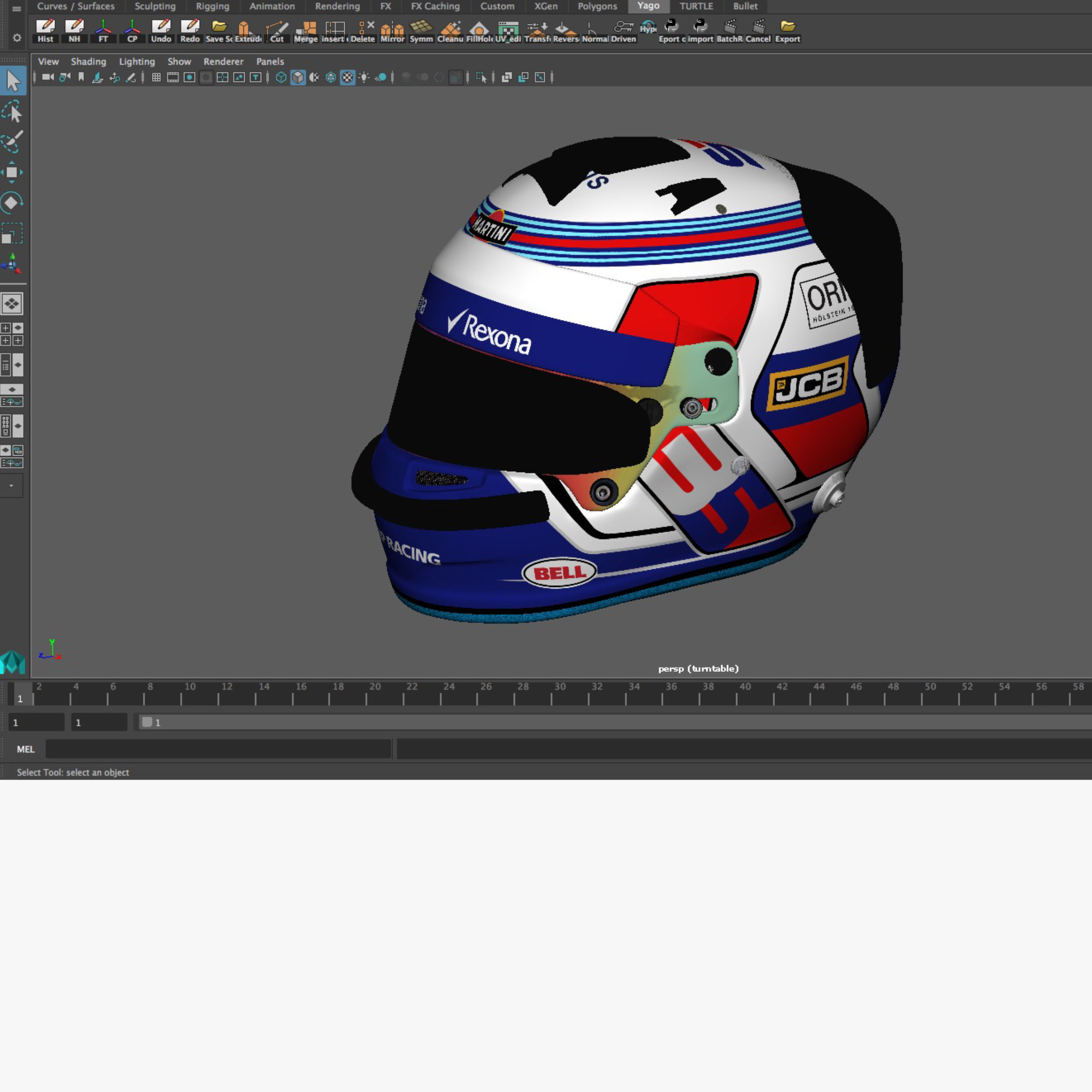The height and width of the screenshot is (1092, 1092).
Task: Click the BatchRender shelf icon
Action: (730, 31)
